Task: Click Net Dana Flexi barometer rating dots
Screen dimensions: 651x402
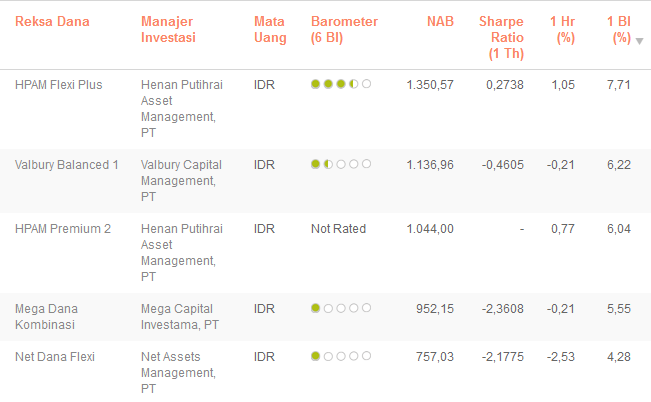Action: [341, 355]
